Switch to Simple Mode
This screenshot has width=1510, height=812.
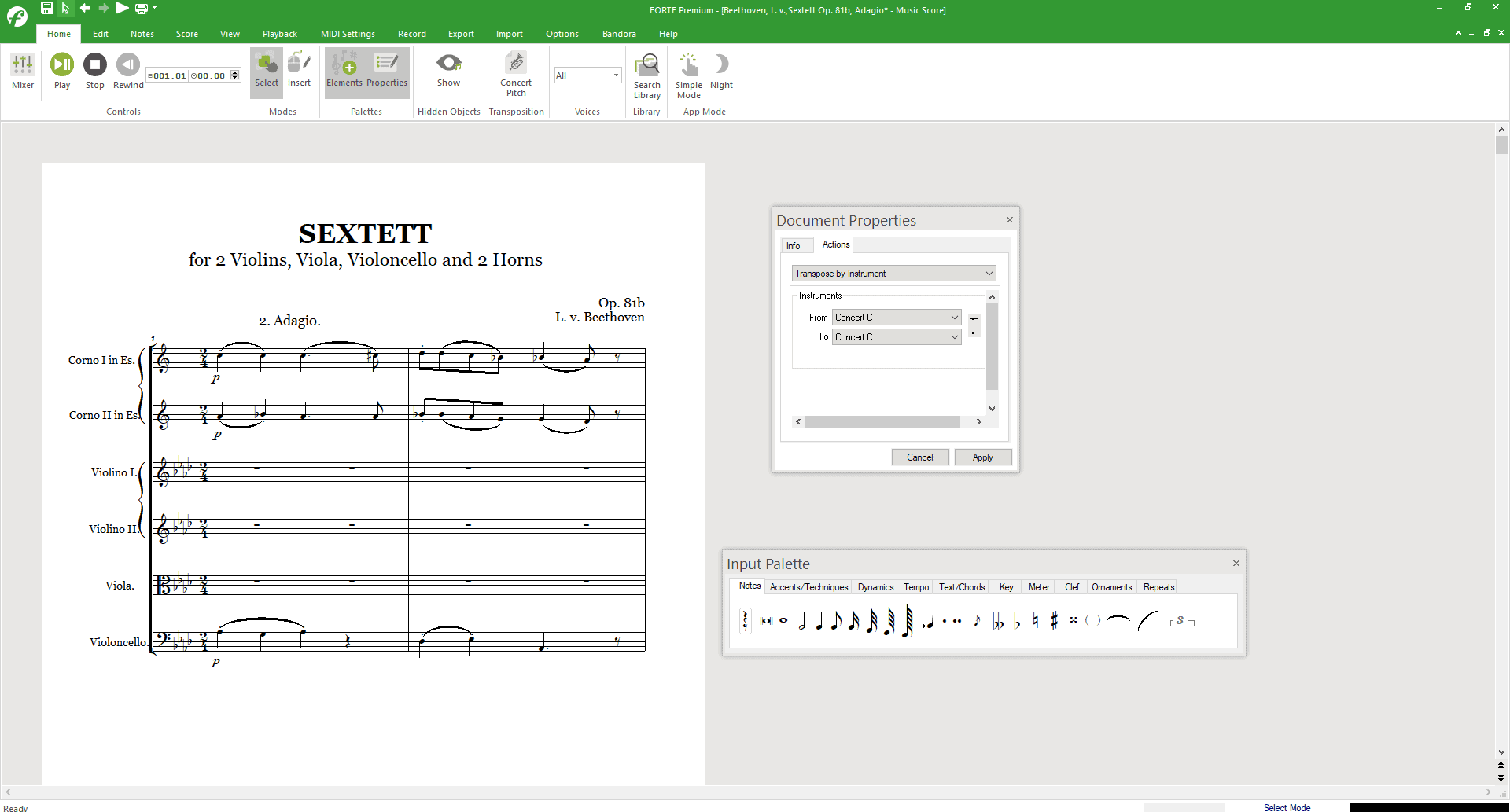[x=689, y=75]
